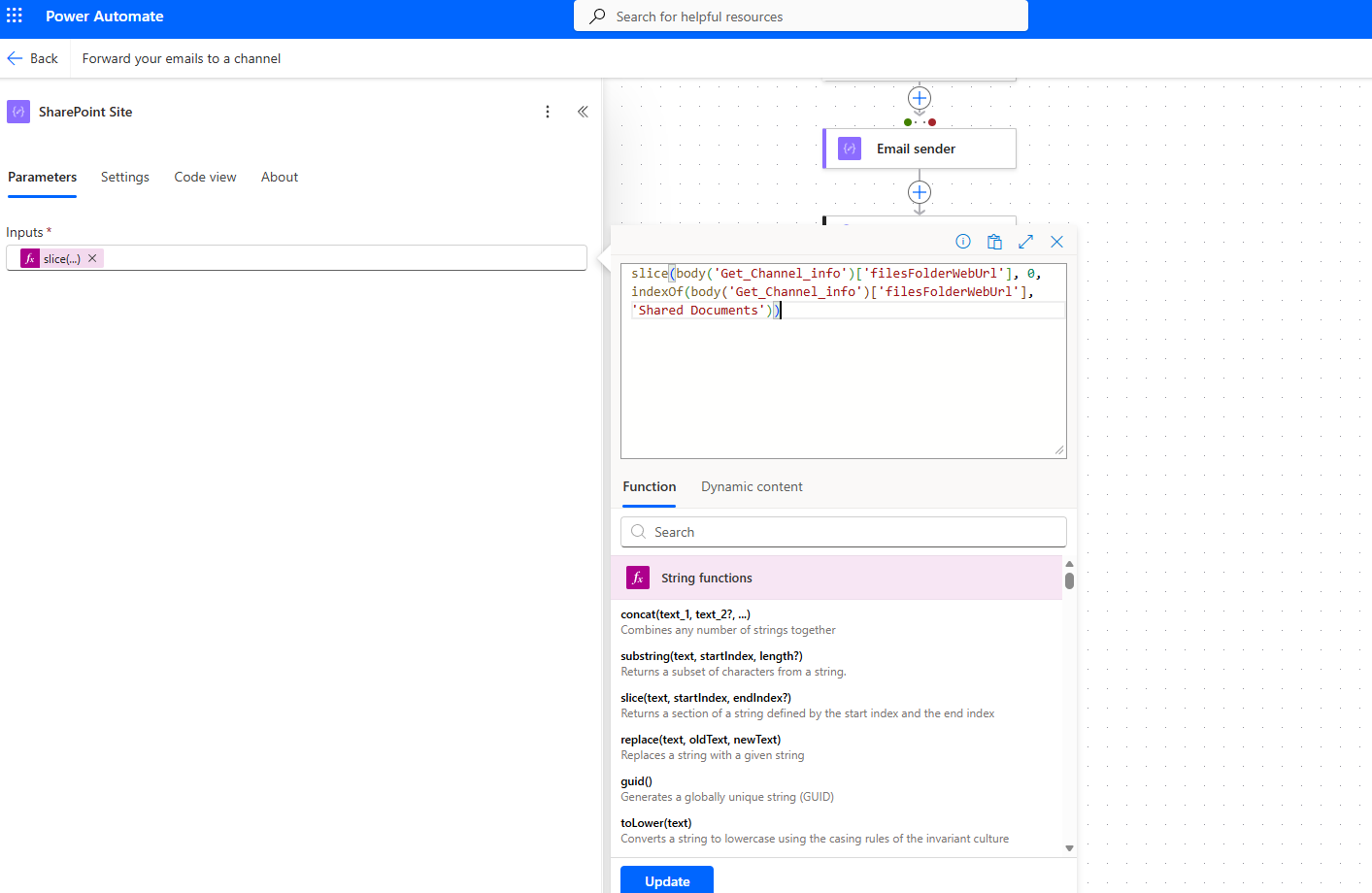Screen dimensions: 1372x893
Task: Switch to the Settings tab
Action: [x=125, y=177]
